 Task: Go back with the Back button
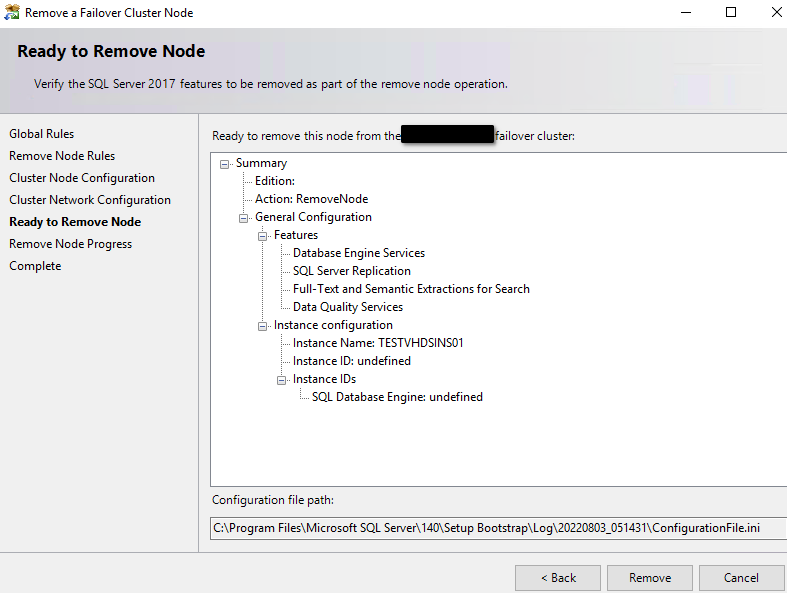558,577
